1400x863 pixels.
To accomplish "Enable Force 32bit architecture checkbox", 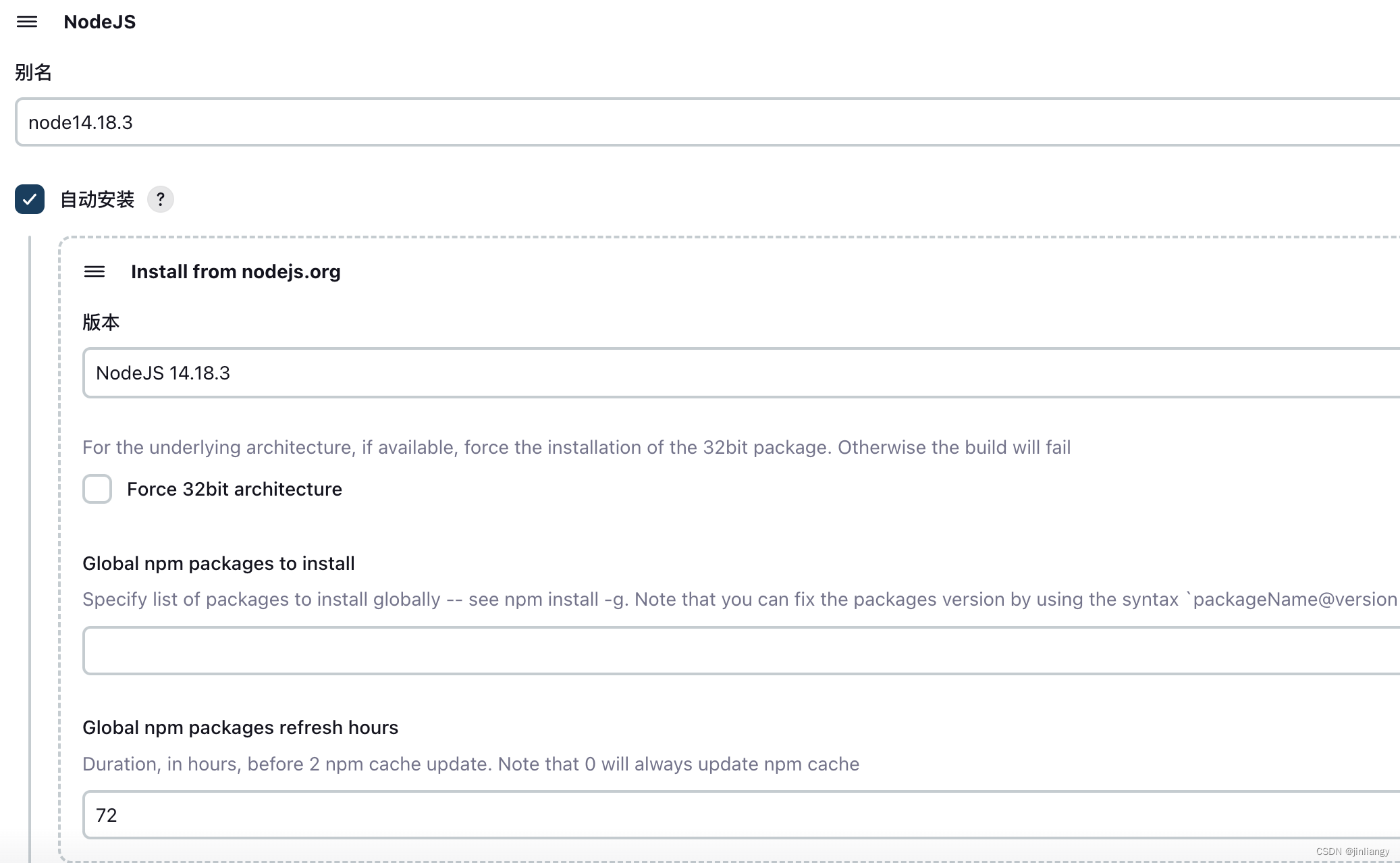I will point(97,489).
